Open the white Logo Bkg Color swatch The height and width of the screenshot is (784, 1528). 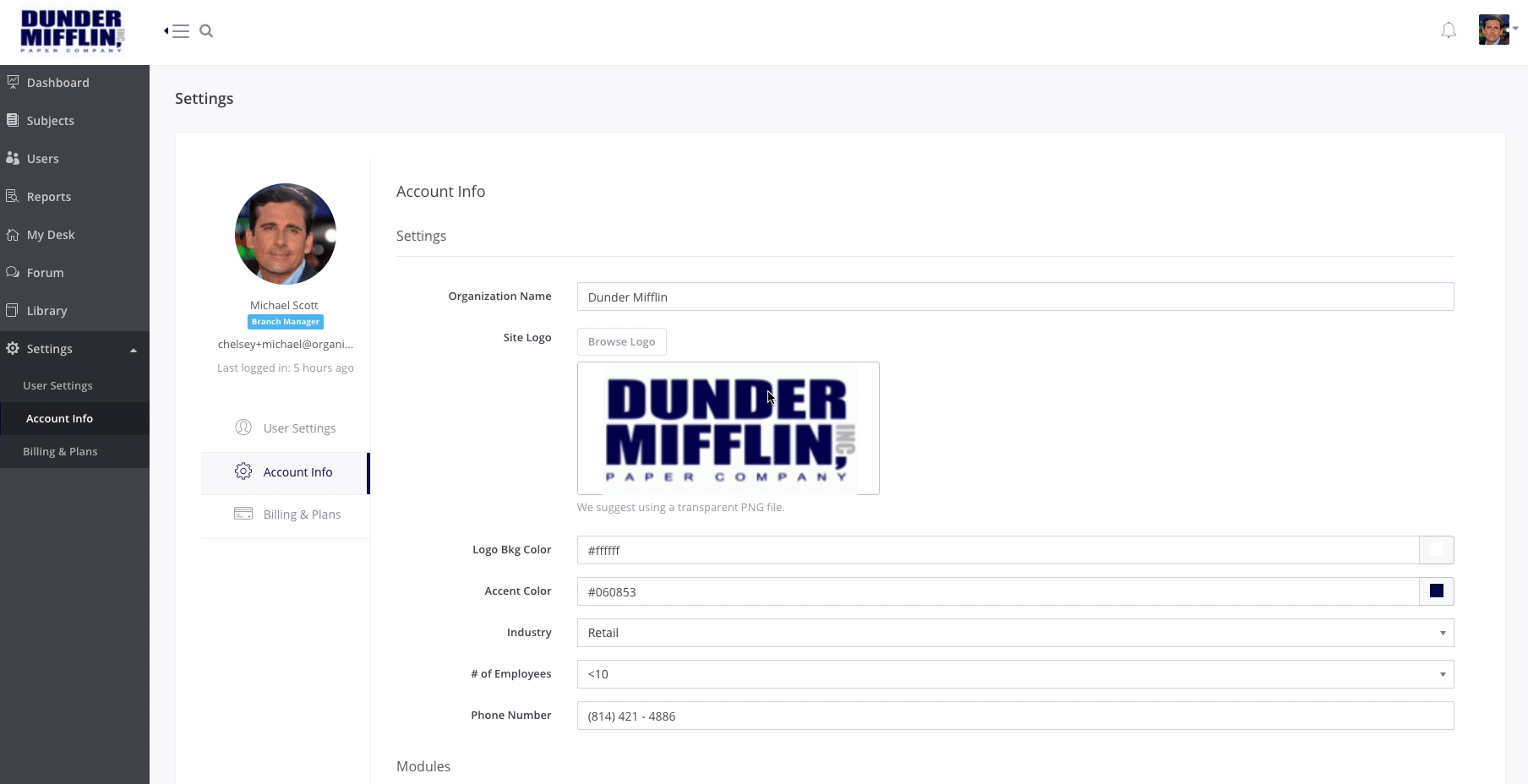coord(1437,550)
